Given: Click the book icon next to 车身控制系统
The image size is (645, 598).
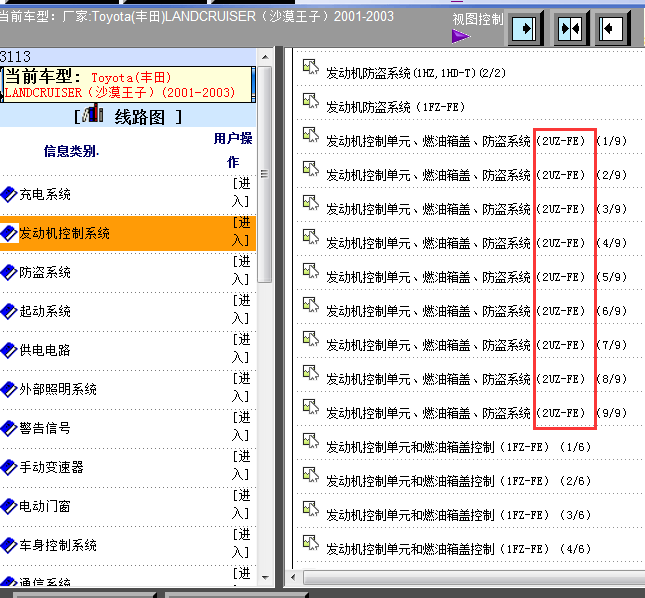Looking at the screenshot, I should click(9, 545).
